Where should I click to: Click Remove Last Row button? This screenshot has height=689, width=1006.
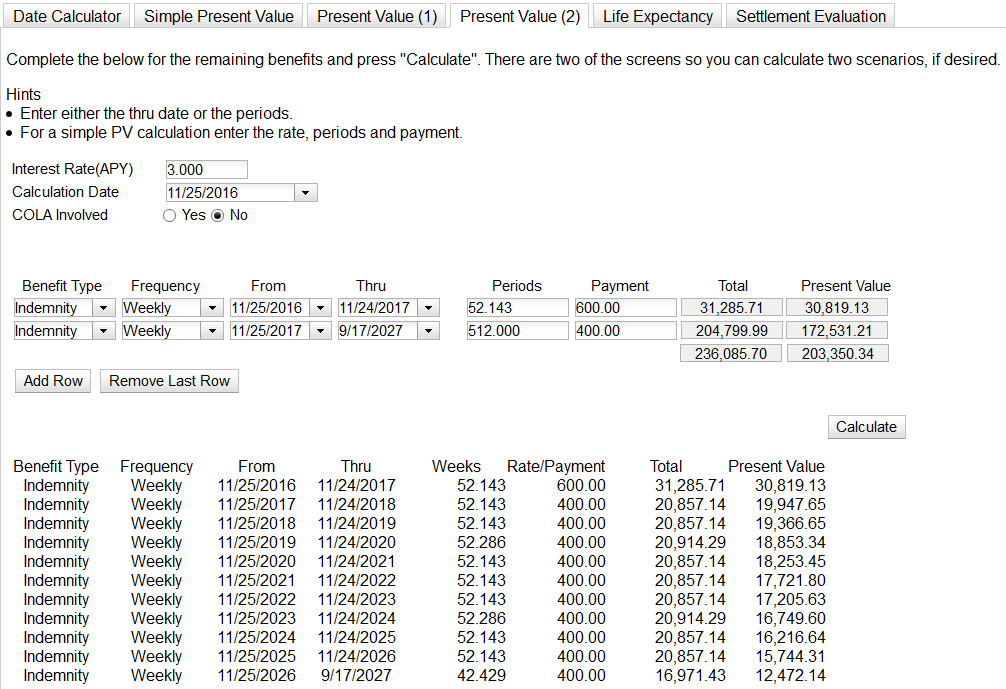(169, 381)
